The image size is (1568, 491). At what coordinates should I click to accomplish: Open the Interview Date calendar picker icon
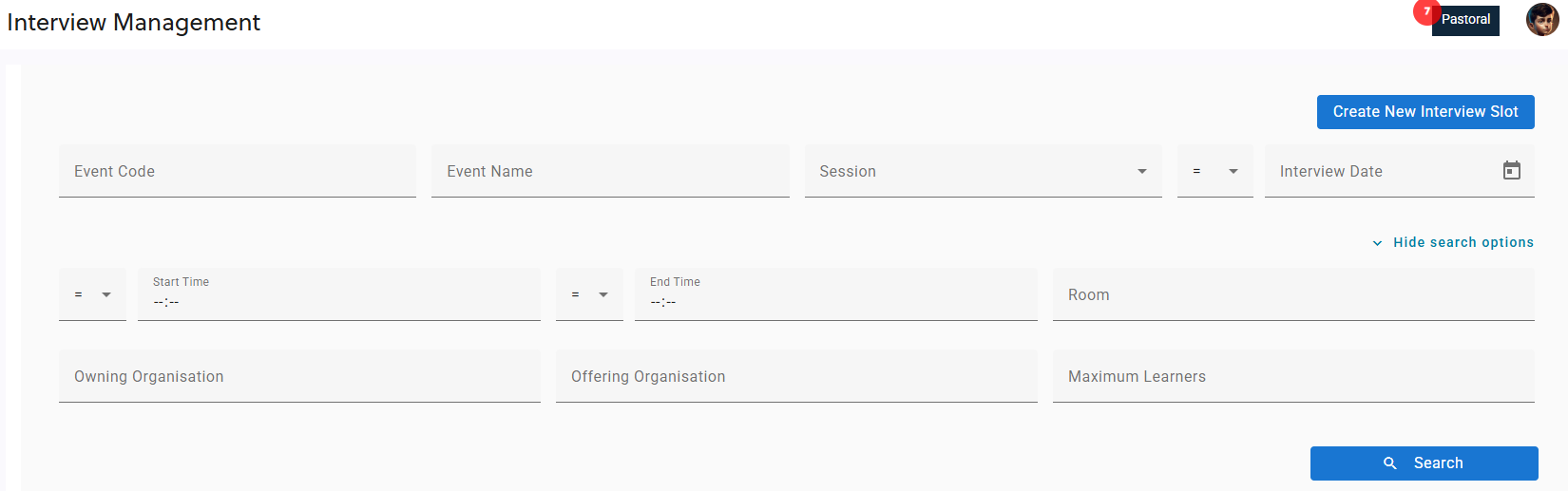pyautogui.click(x=1511, y=171)
